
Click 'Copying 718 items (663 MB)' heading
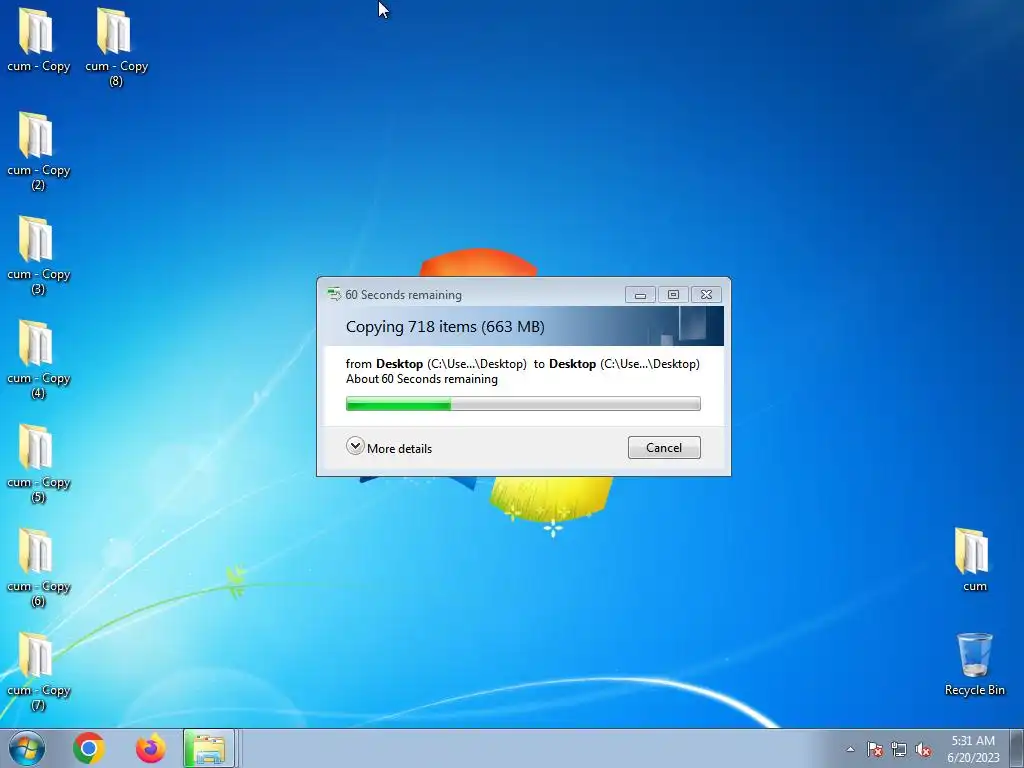point(445,327)
